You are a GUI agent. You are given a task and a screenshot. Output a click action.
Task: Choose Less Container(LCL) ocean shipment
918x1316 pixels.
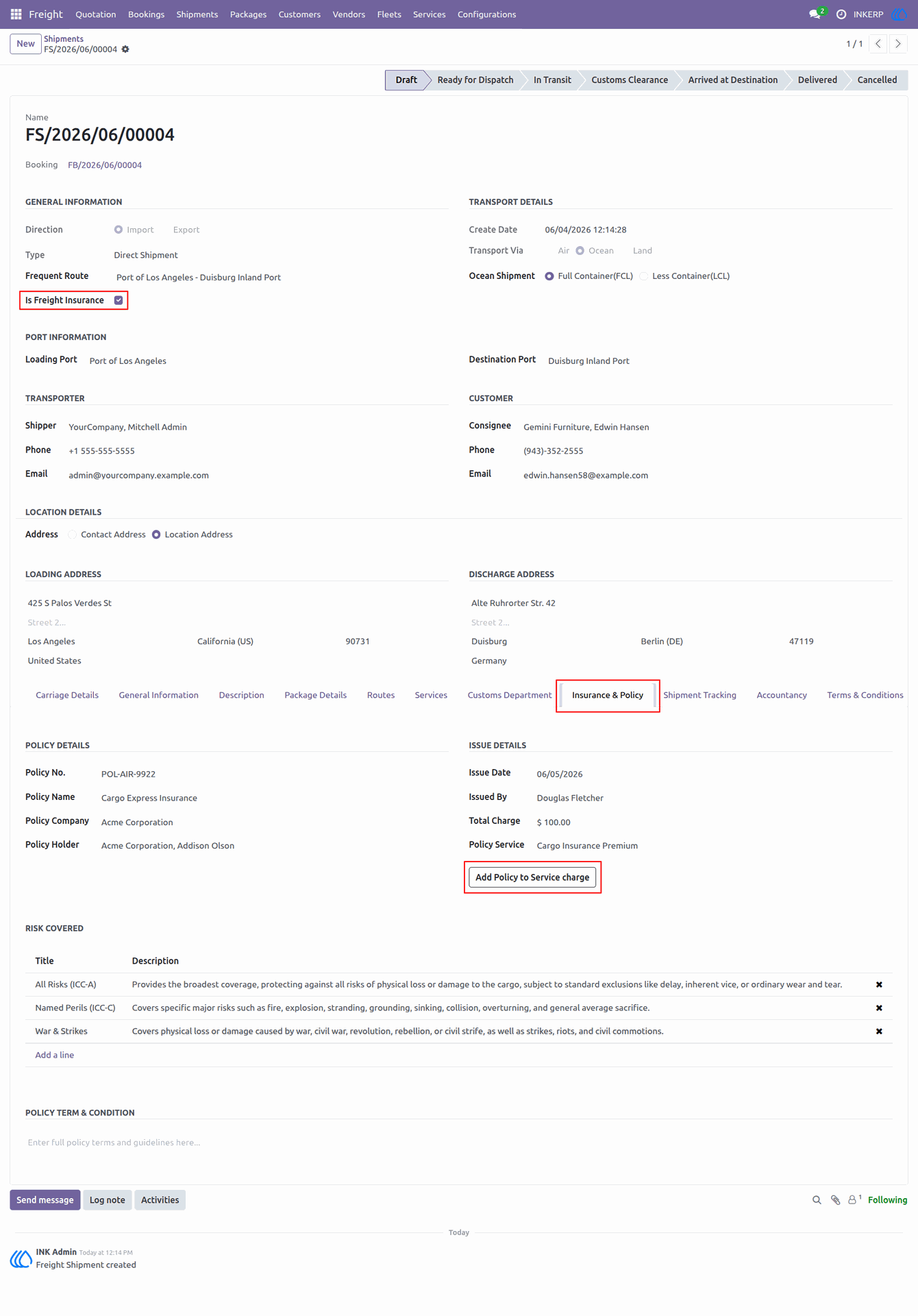[644, 276]
